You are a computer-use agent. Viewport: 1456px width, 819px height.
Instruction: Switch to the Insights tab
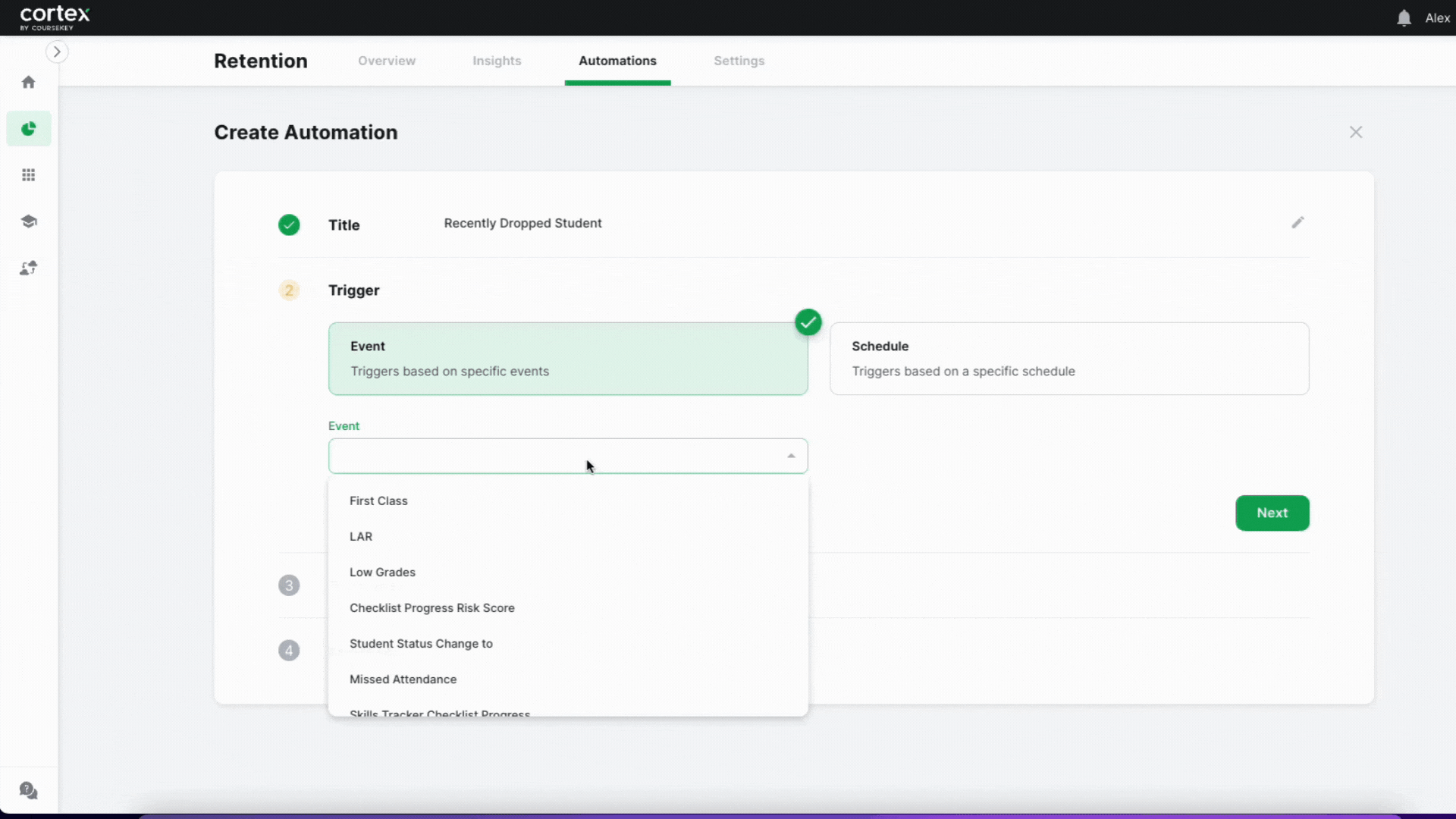click(497, 61)
